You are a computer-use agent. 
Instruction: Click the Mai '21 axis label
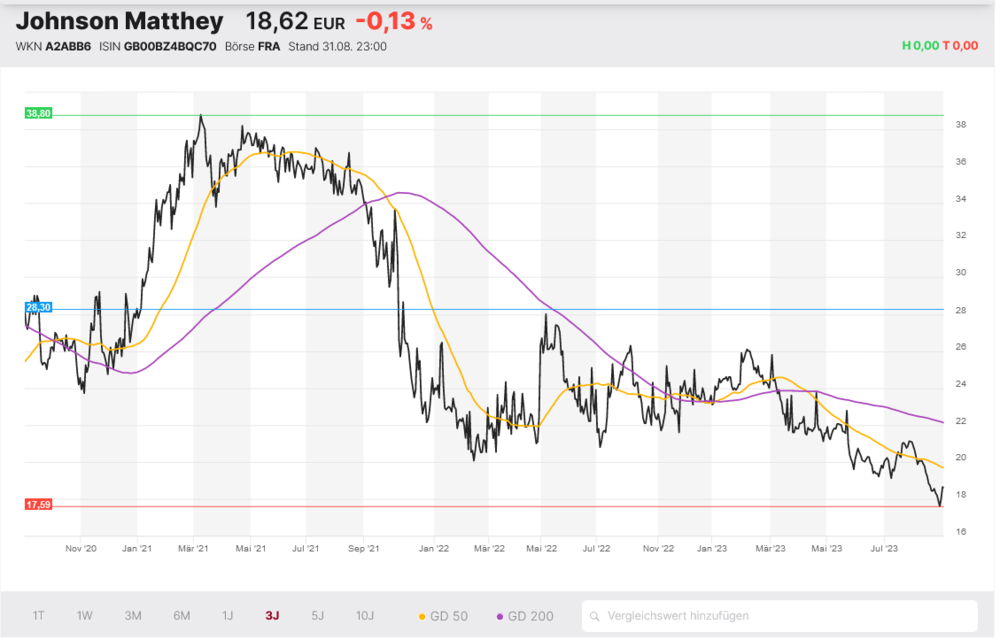pos(252,551)
